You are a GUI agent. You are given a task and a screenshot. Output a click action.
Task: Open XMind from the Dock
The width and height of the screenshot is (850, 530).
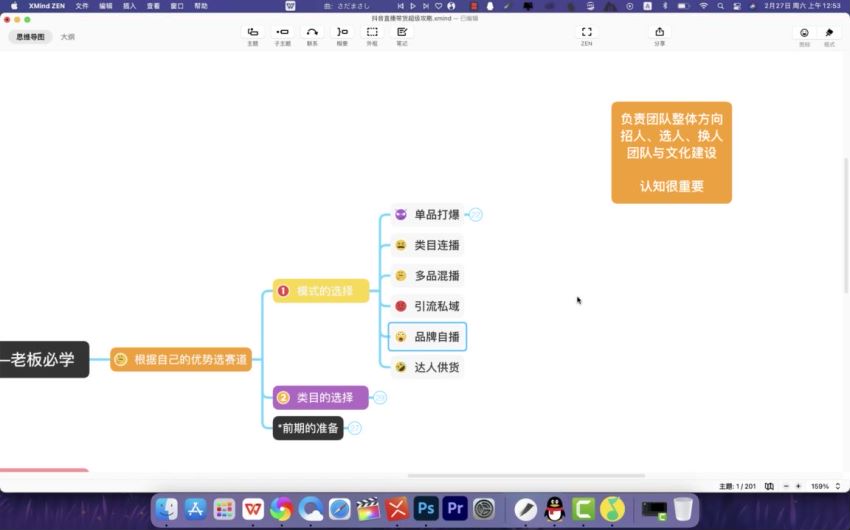point(397,509)
